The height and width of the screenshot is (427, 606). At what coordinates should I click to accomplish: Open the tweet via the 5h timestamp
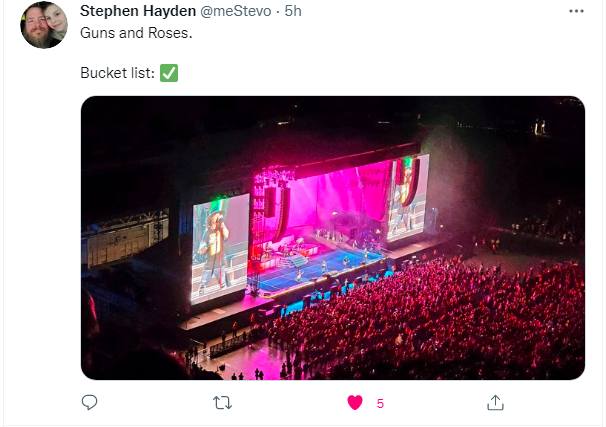pyautogui.click(x=293, y=11)
